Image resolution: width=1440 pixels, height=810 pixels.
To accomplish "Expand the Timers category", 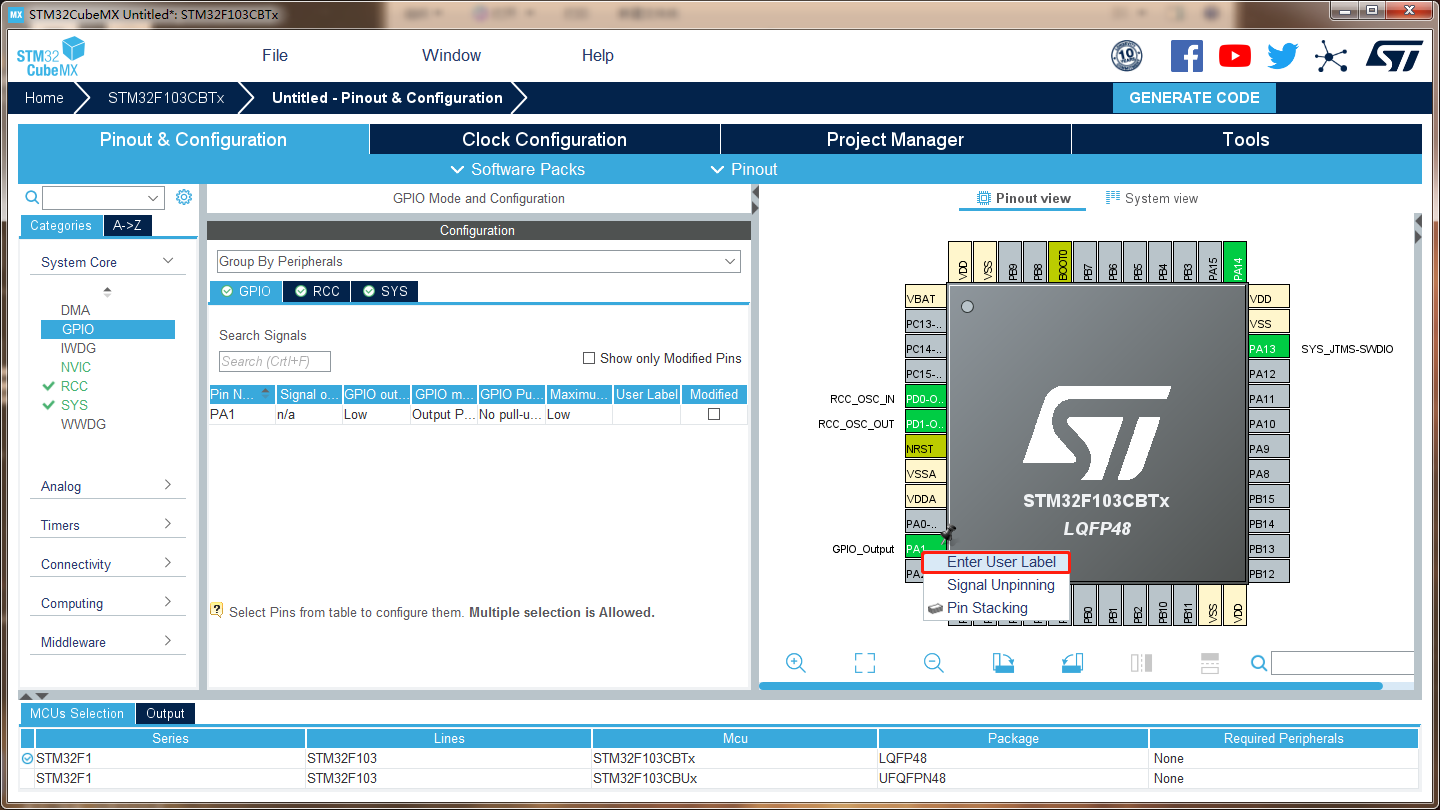I will point(168,524).
